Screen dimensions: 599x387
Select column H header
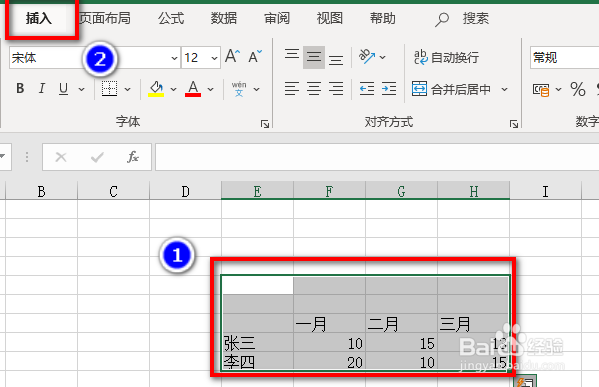click(x=474, y=191)
